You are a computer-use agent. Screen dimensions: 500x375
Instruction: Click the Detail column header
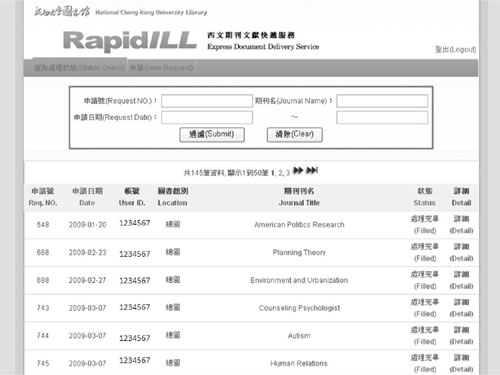461,197
